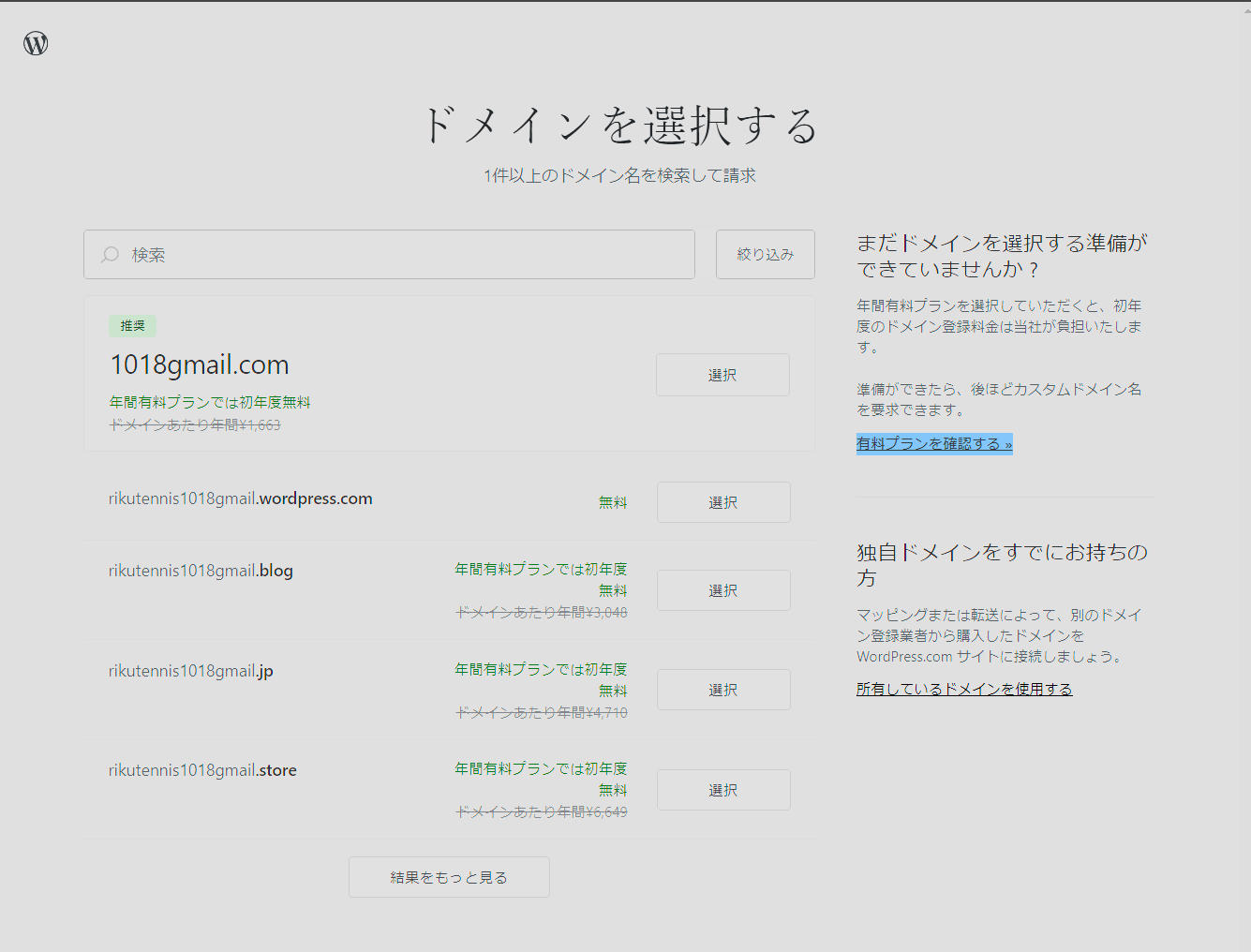Click the struck-through ¥4,710 price text
This screenshot has height=952, width=1251.
542,712
